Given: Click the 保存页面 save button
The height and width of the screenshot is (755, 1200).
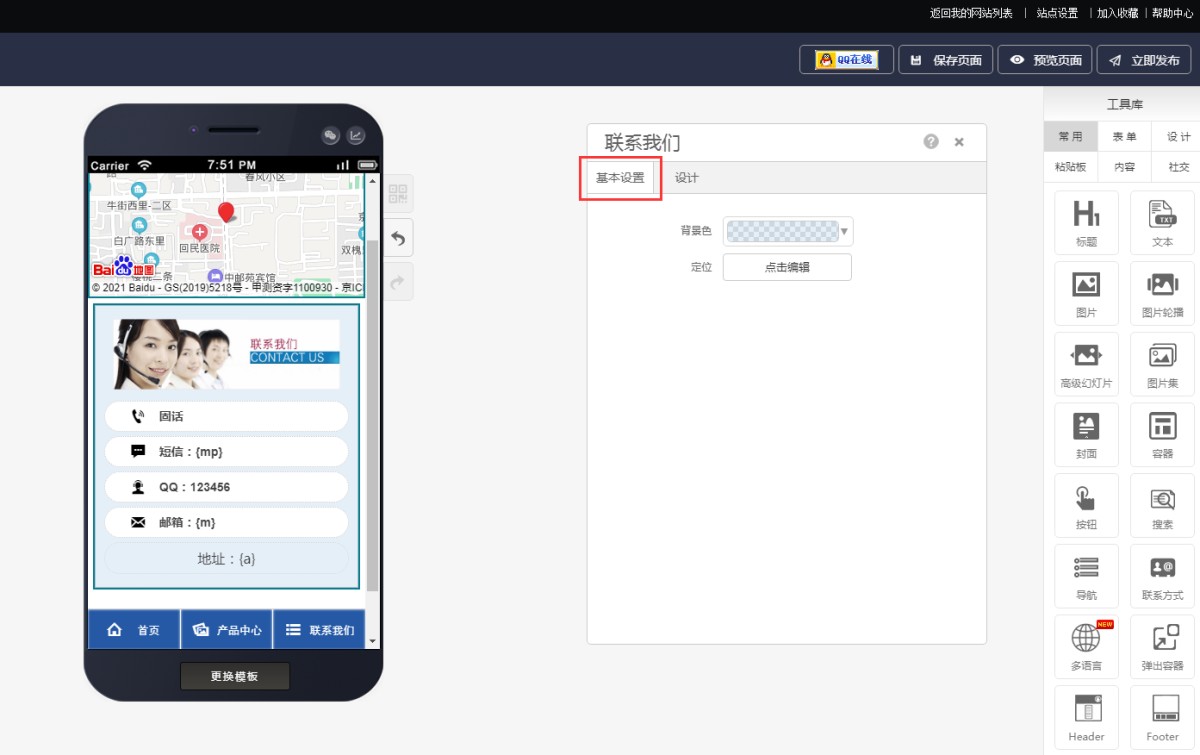Looking at the screenshot, I should [946, 60].
